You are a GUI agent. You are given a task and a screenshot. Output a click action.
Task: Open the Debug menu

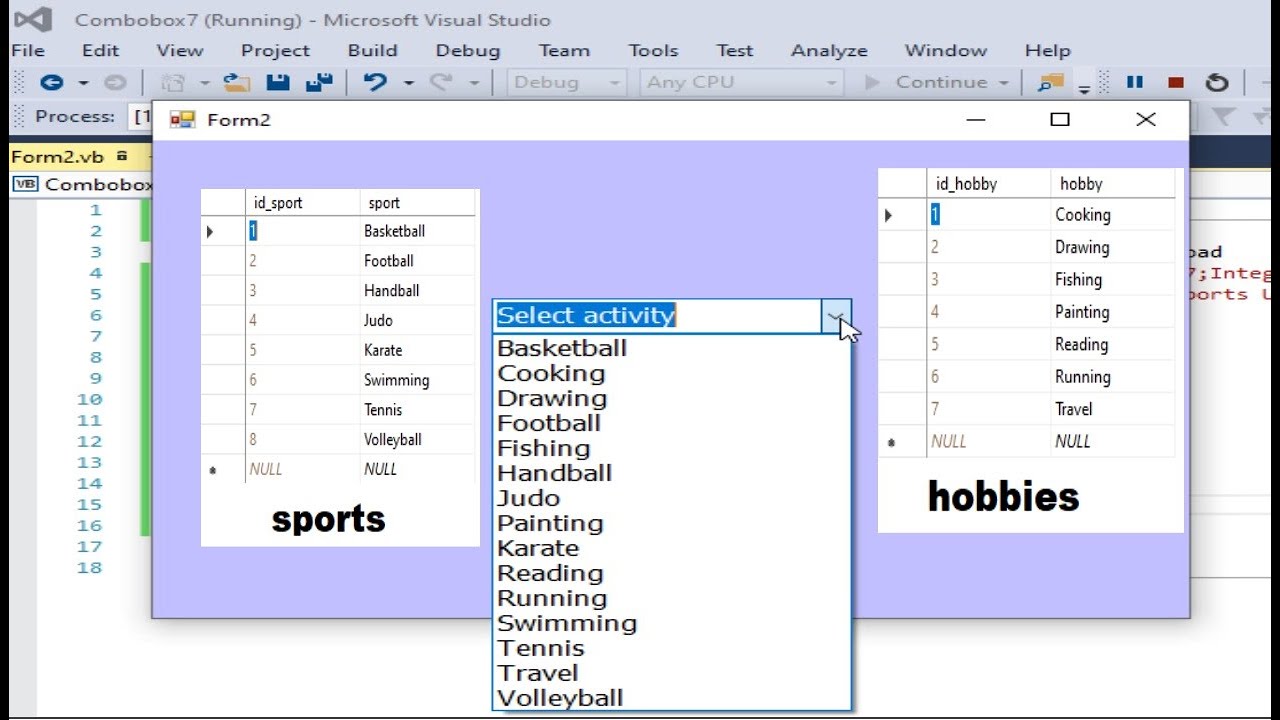(x=467, y=51)
